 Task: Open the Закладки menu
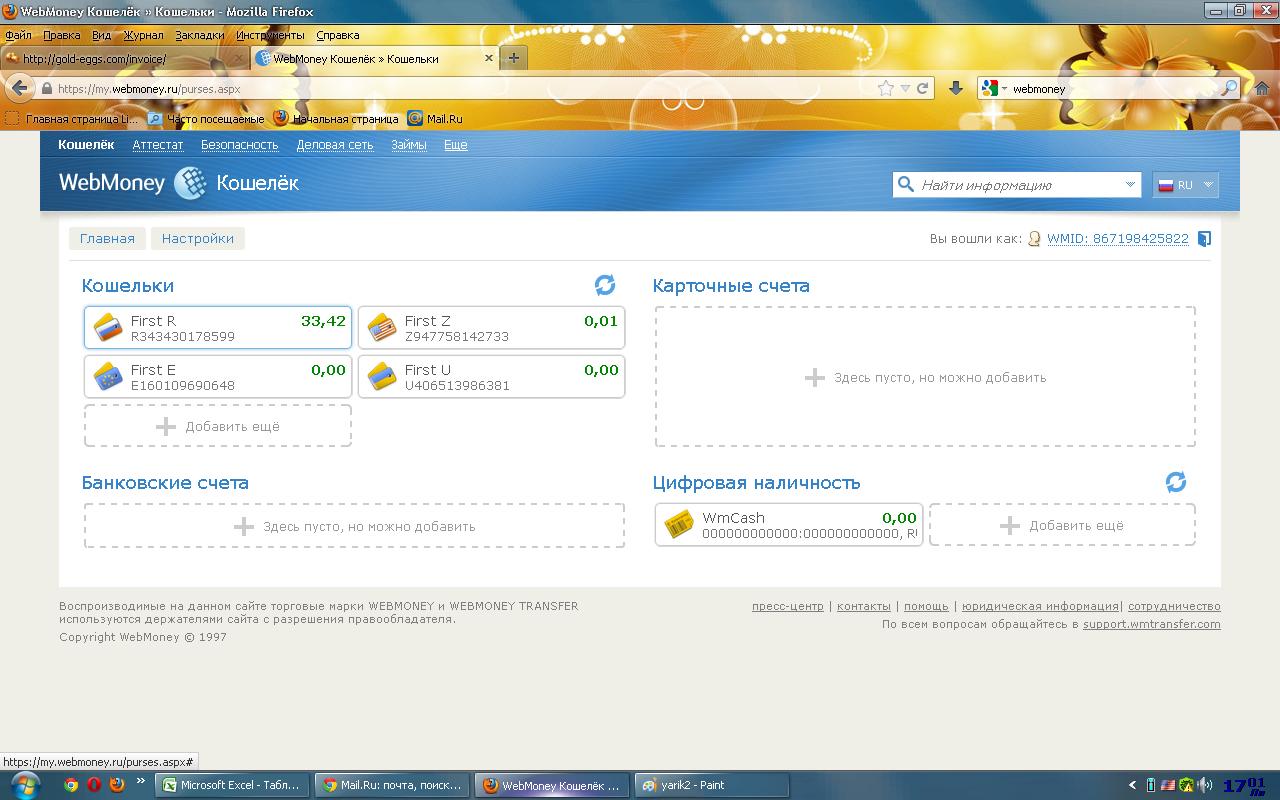200,35
